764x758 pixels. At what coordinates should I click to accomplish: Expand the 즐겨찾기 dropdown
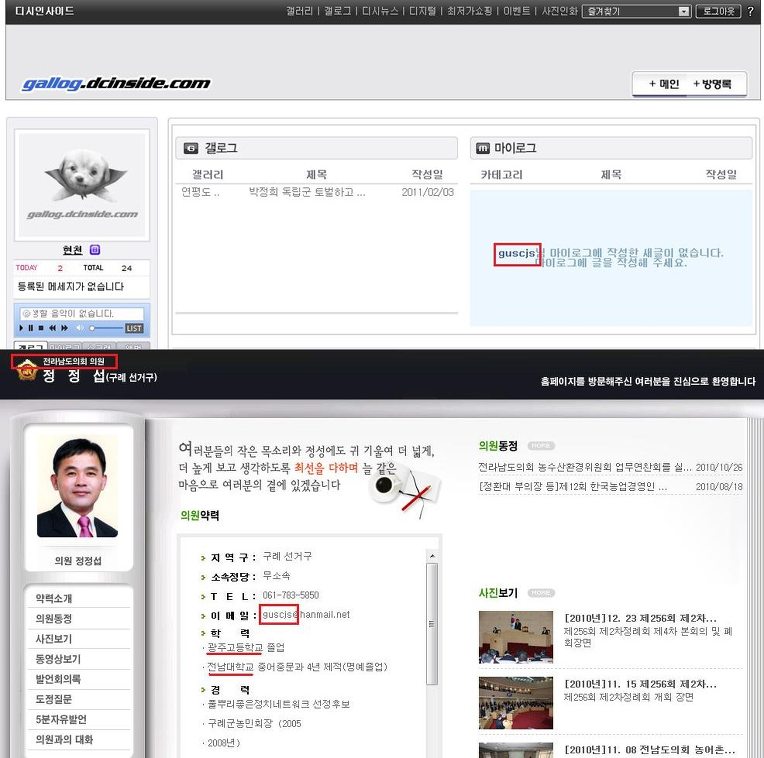(684, 11)
